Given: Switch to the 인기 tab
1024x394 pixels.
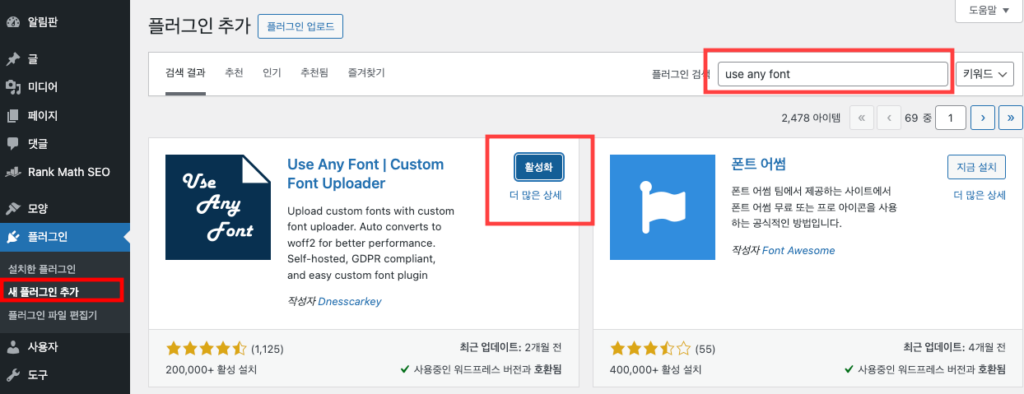Looking at the screenshot, I should [272, 73].
